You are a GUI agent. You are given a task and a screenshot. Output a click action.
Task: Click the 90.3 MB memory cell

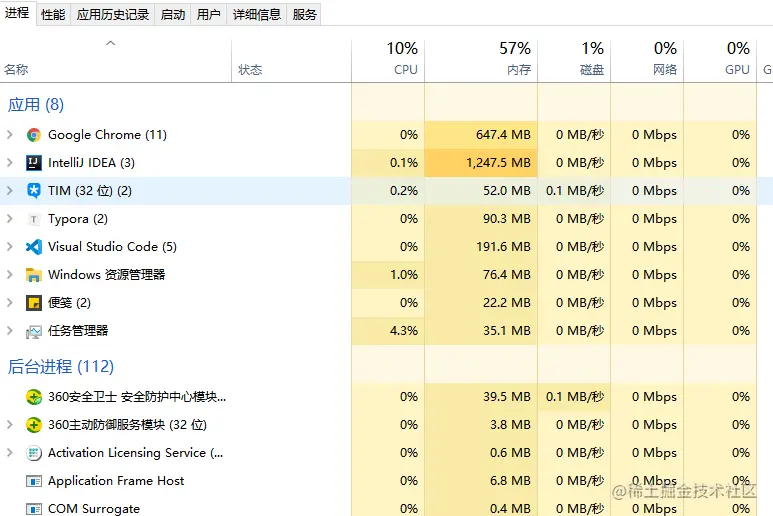point(481,219)
